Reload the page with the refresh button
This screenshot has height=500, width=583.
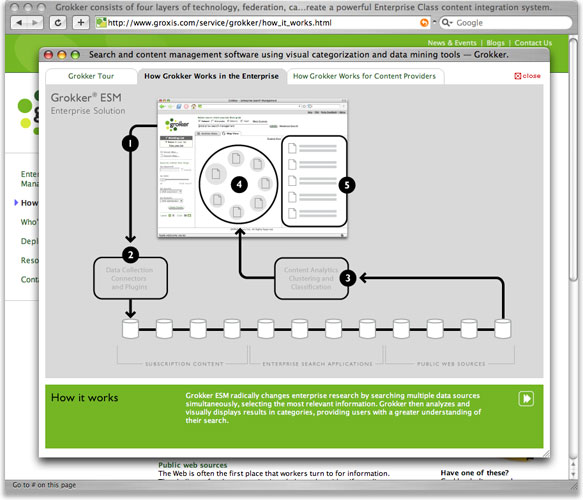(x=58, y=23)
